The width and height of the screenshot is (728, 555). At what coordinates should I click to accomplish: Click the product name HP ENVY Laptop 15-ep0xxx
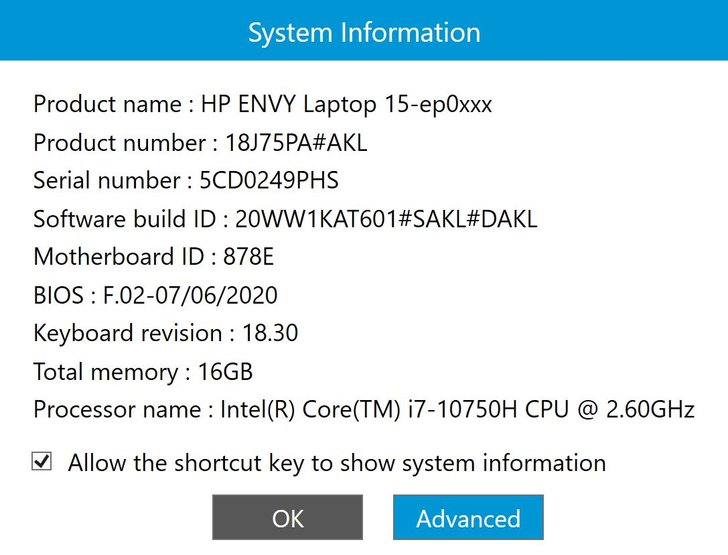[346, 104]
